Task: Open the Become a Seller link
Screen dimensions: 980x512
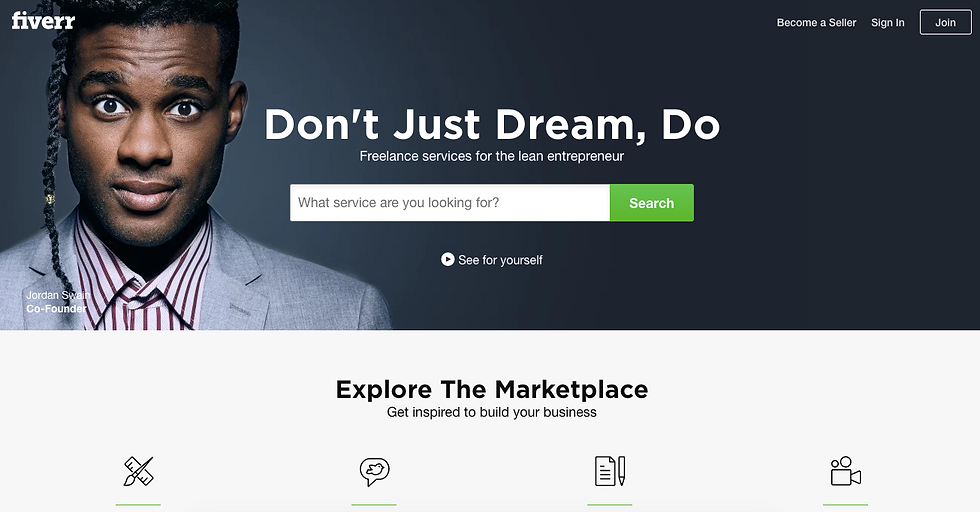Action: tap(816, 23)
